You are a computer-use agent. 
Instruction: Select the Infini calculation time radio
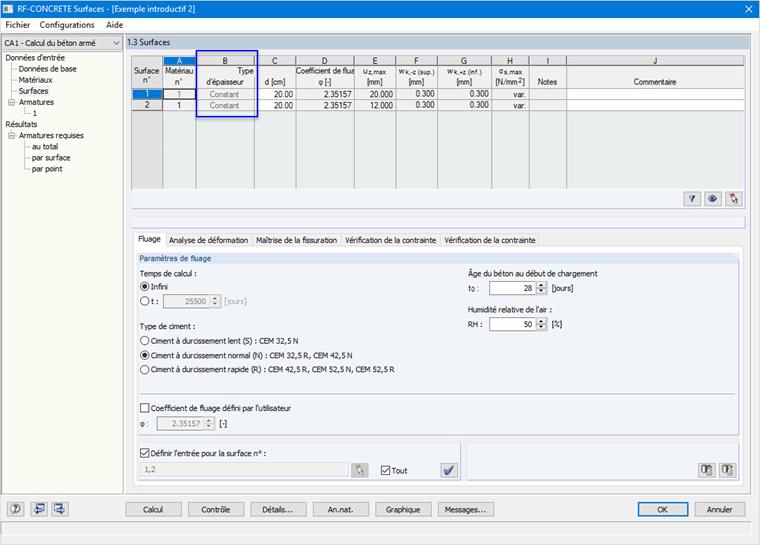coord(144,287)
